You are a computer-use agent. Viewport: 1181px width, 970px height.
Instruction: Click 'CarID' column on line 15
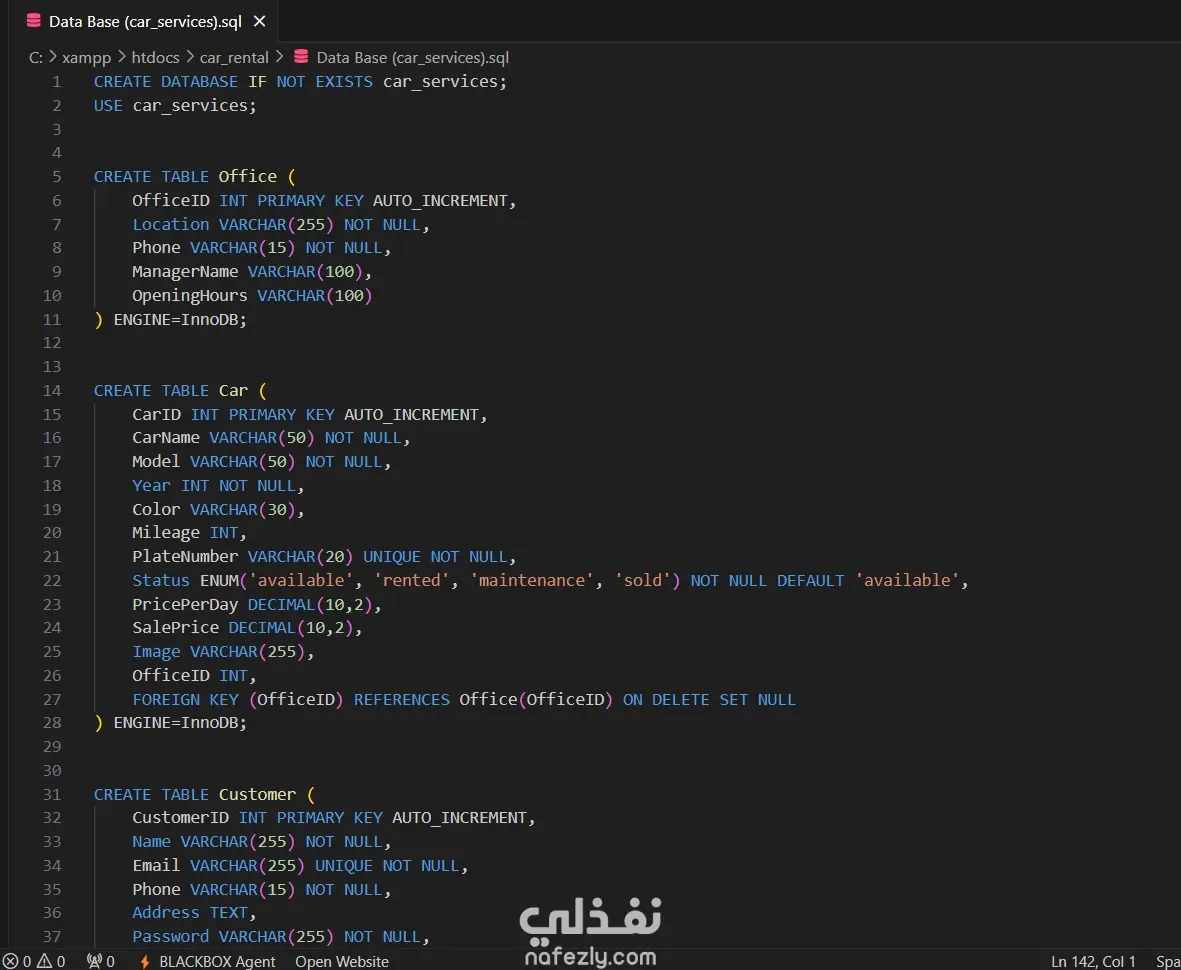[x=157, y=414]
